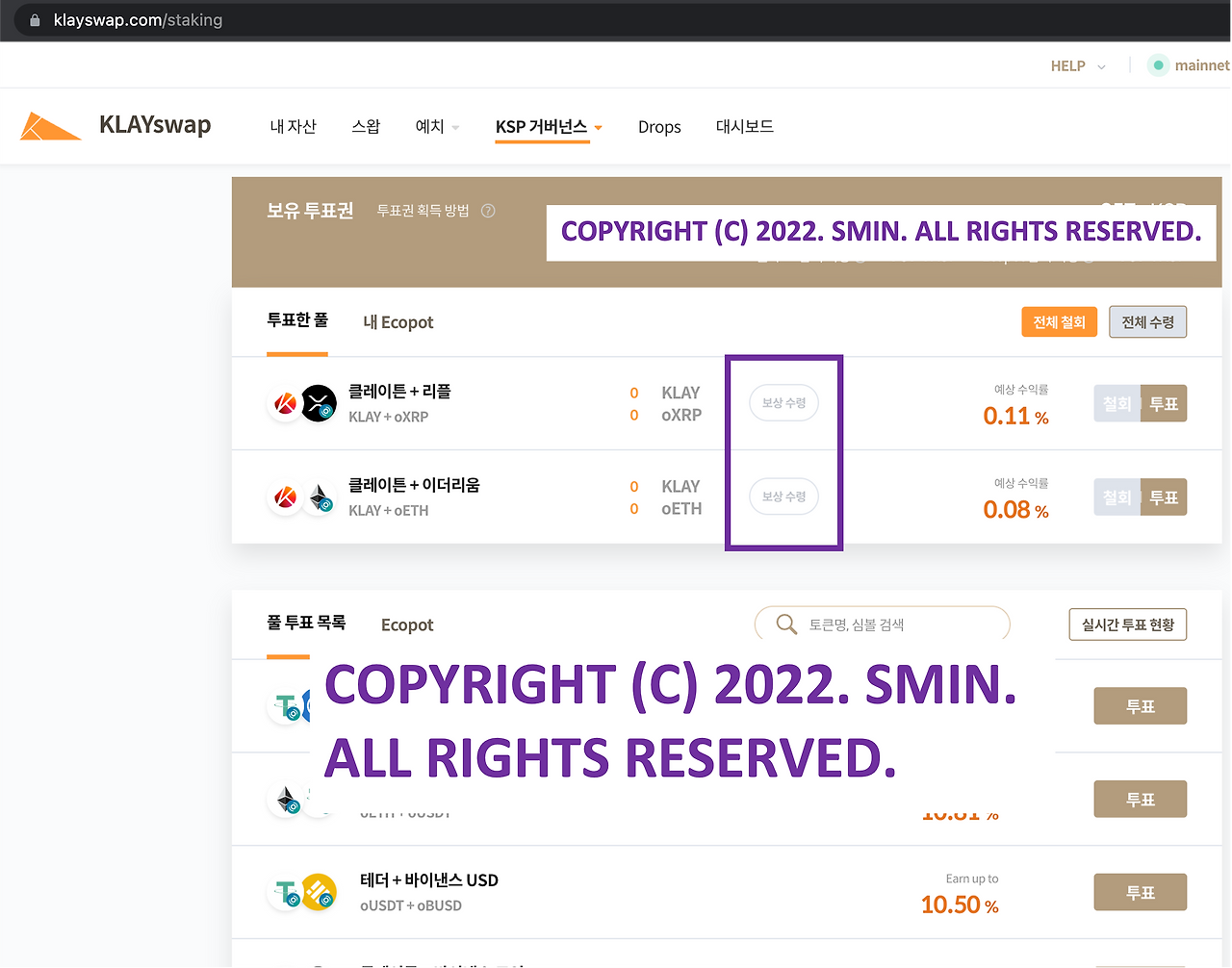Click the klayswap.com/staking address bar

point(138,20)
